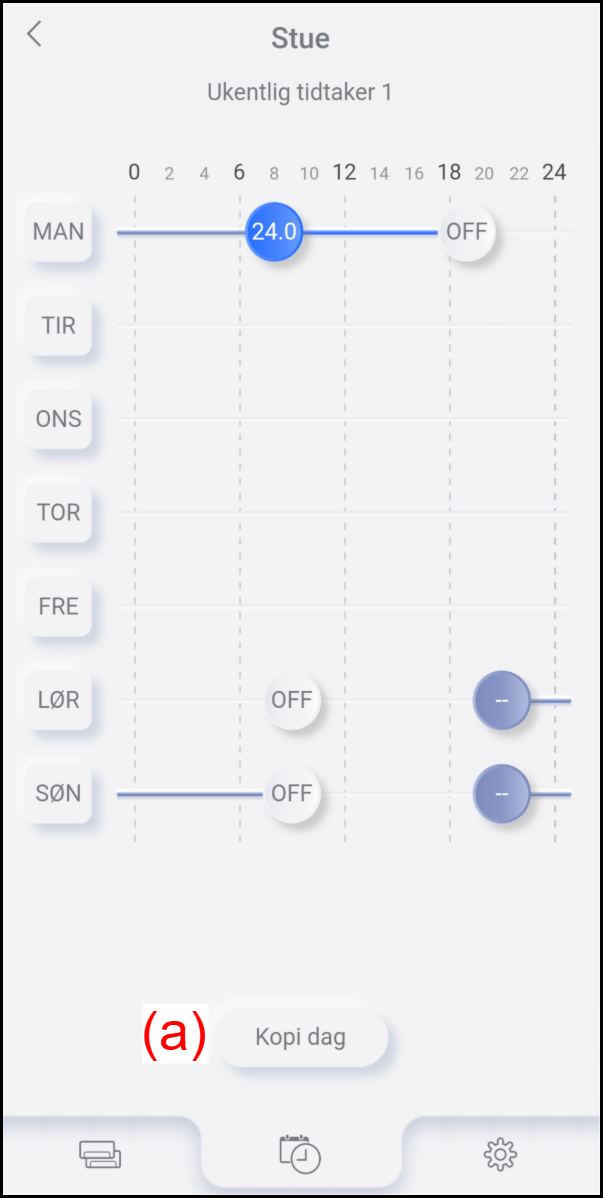603x1200 pixels.
Task: Tap the OFF marker on Saturday
Action: click(292, 699)
